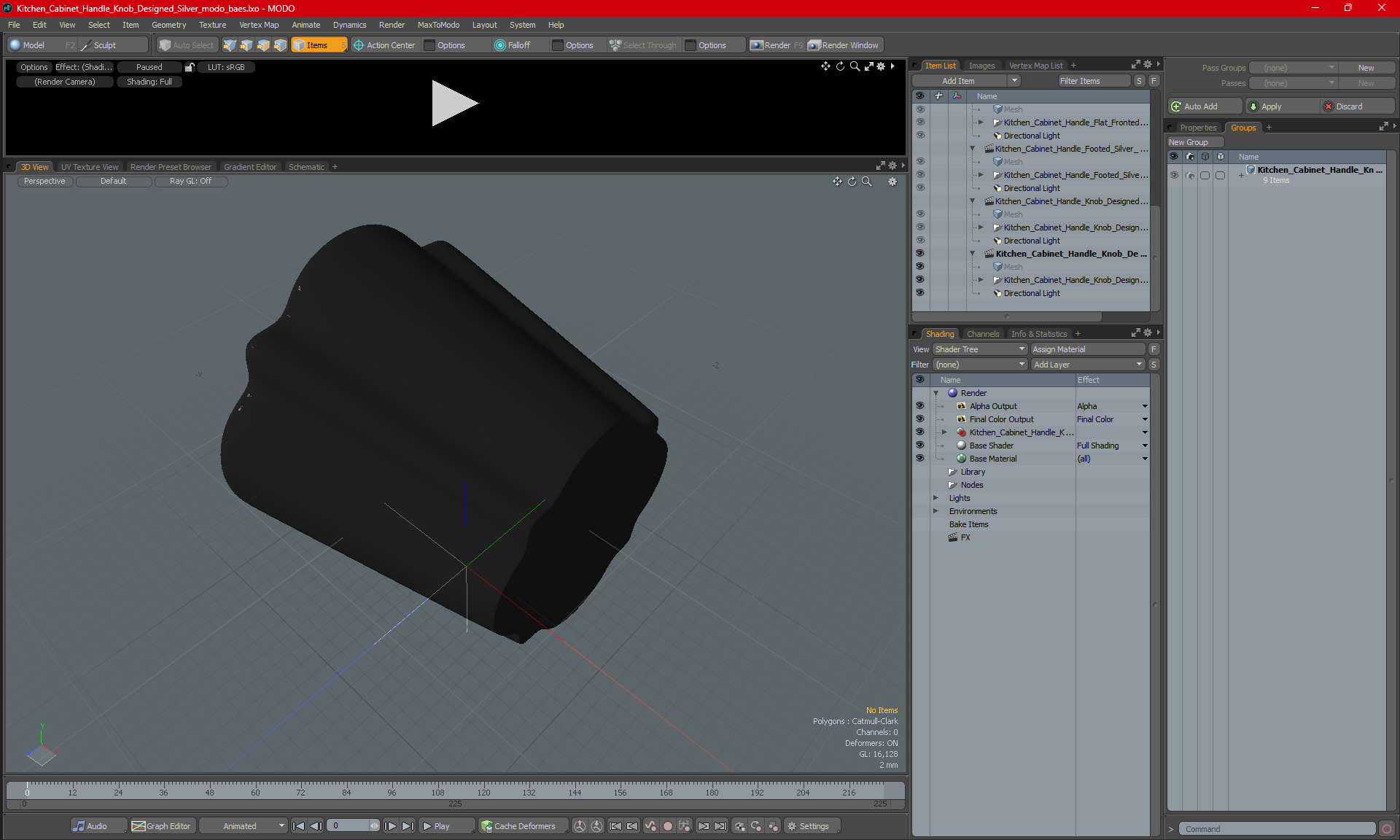
Task: Click the Auto Add button
Action: [x=1204, y=106]
